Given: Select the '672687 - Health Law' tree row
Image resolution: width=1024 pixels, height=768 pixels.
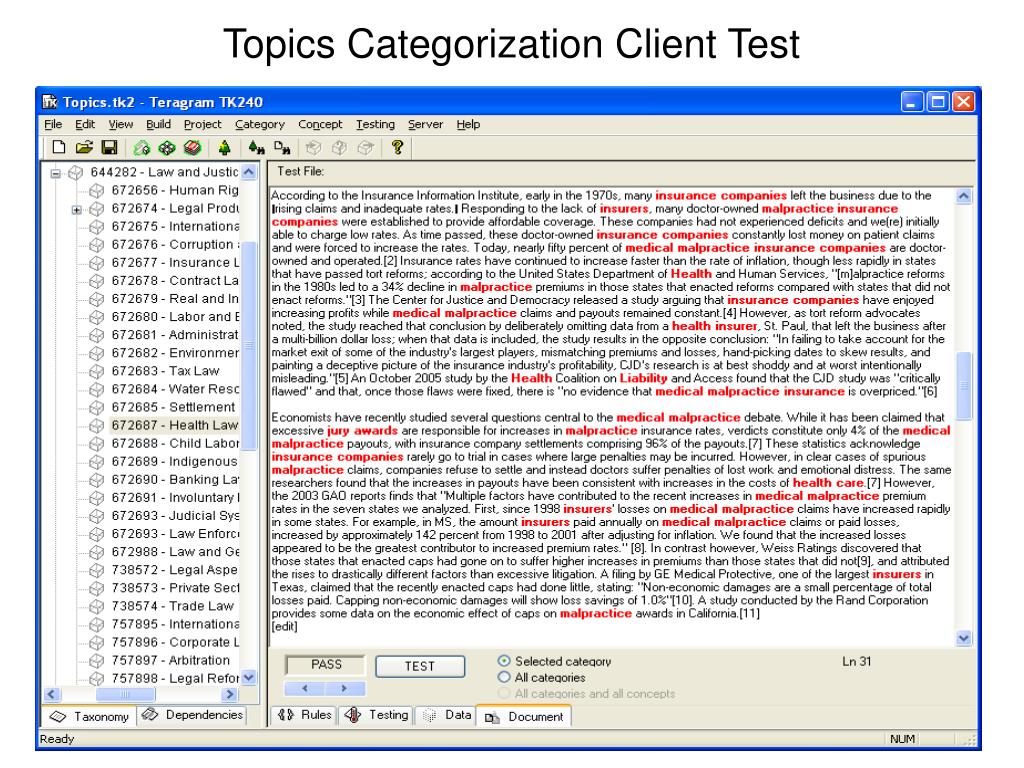Looking at the screenshot, I should coord(174,426).
